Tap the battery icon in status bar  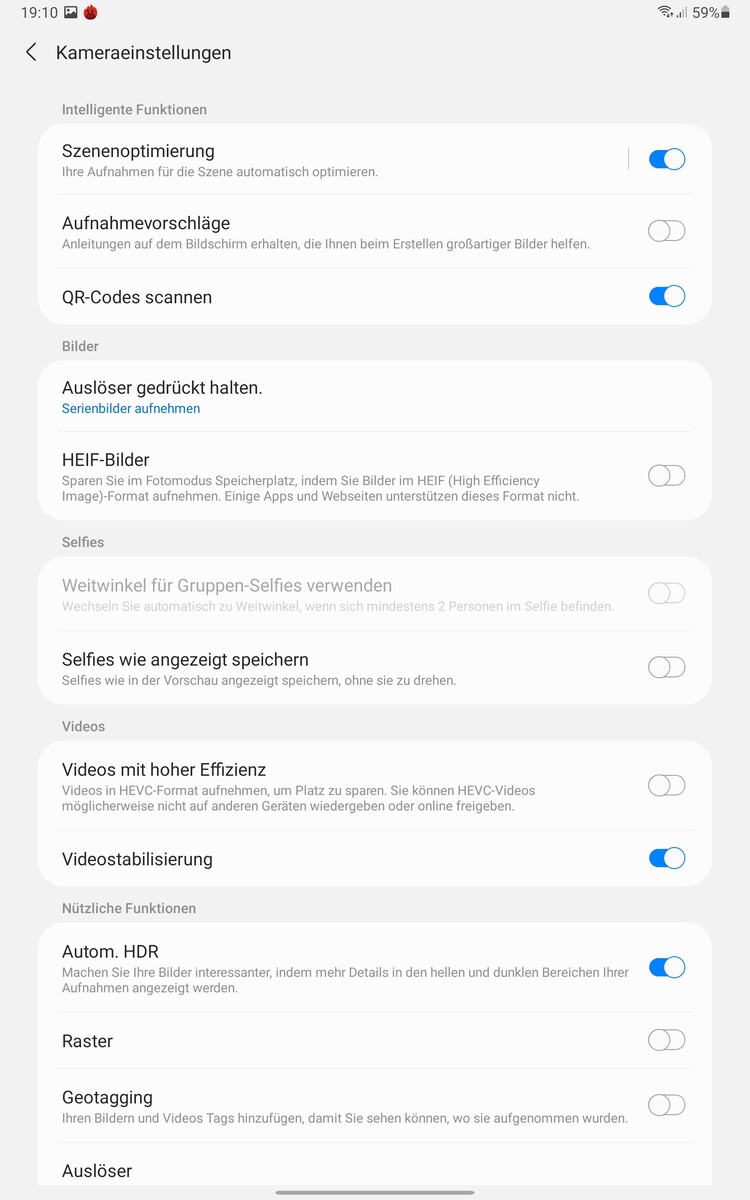click(726, 13)
